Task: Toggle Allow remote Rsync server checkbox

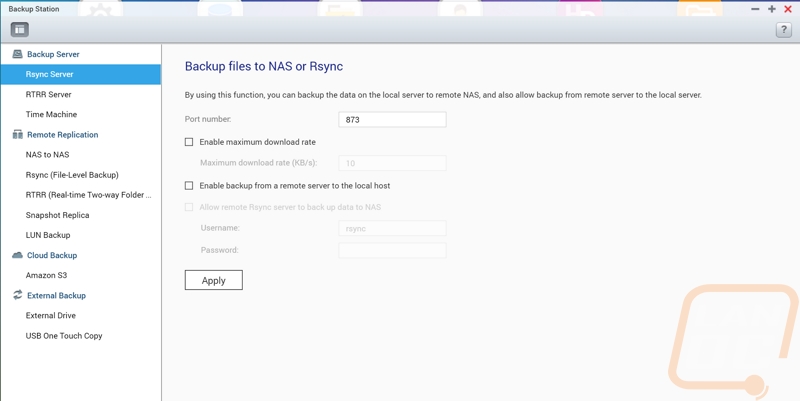Action: 189,207
